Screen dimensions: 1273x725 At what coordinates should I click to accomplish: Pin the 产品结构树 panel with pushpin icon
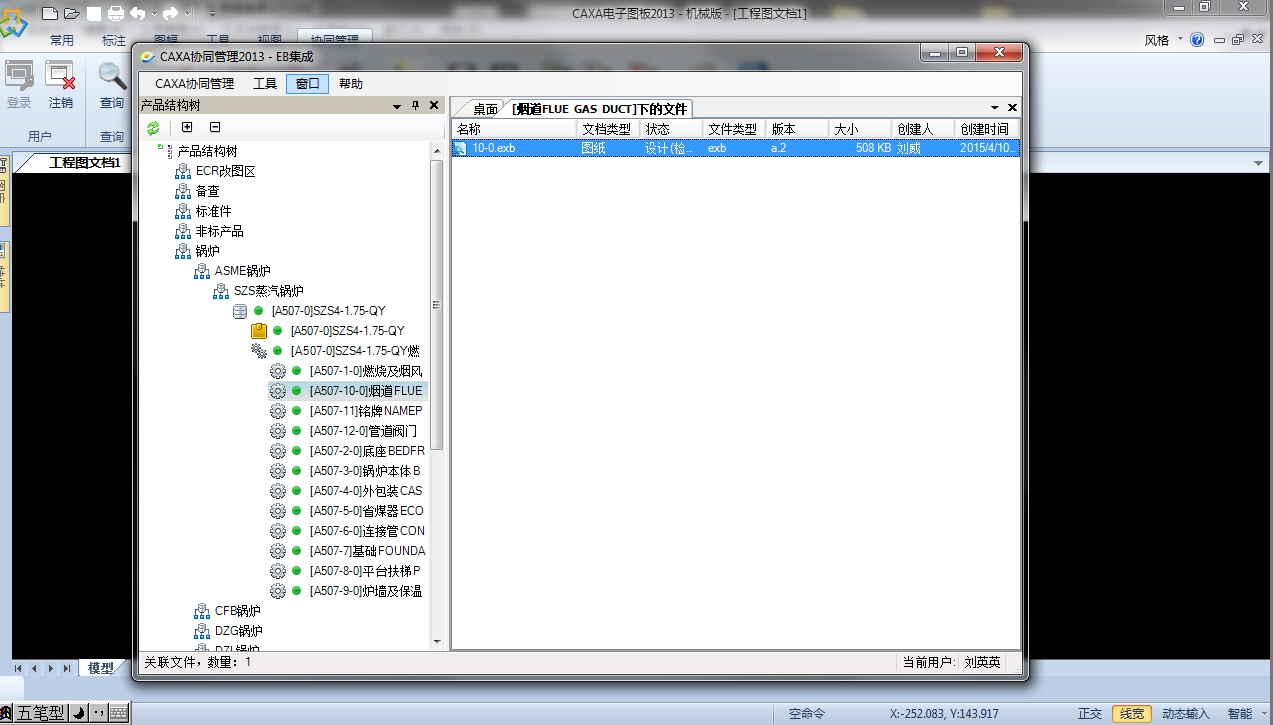coord(416,105)
